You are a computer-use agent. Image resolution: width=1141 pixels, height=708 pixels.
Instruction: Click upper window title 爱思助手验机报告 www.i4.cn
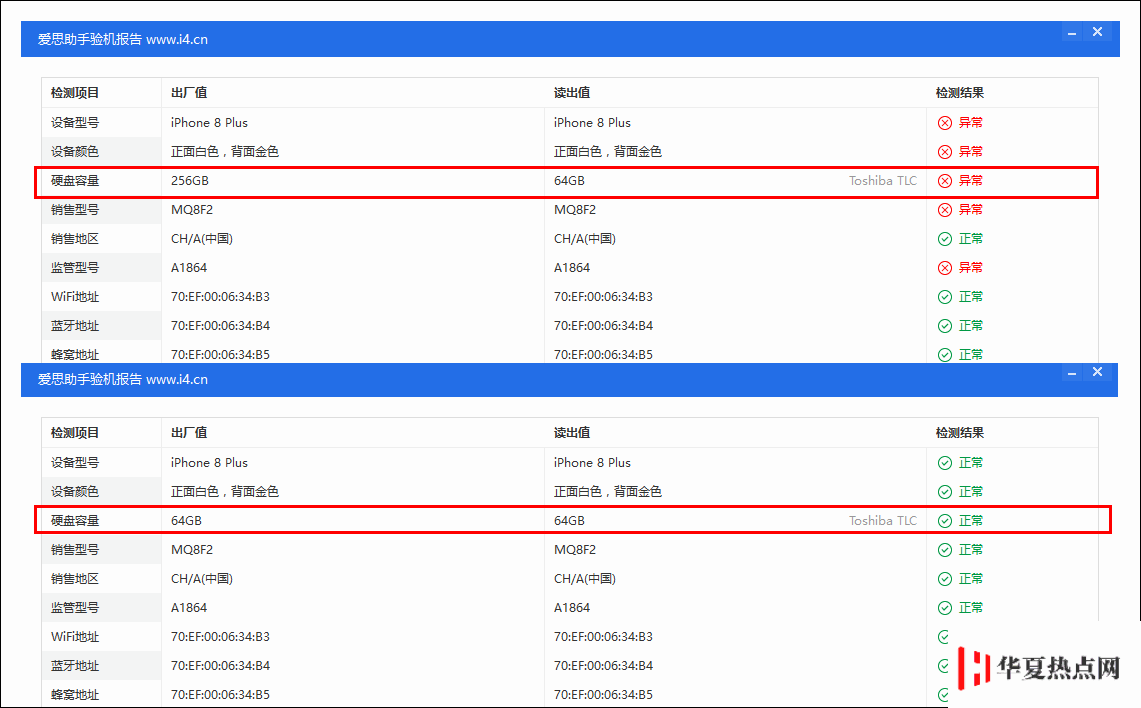tap(123, 39)
